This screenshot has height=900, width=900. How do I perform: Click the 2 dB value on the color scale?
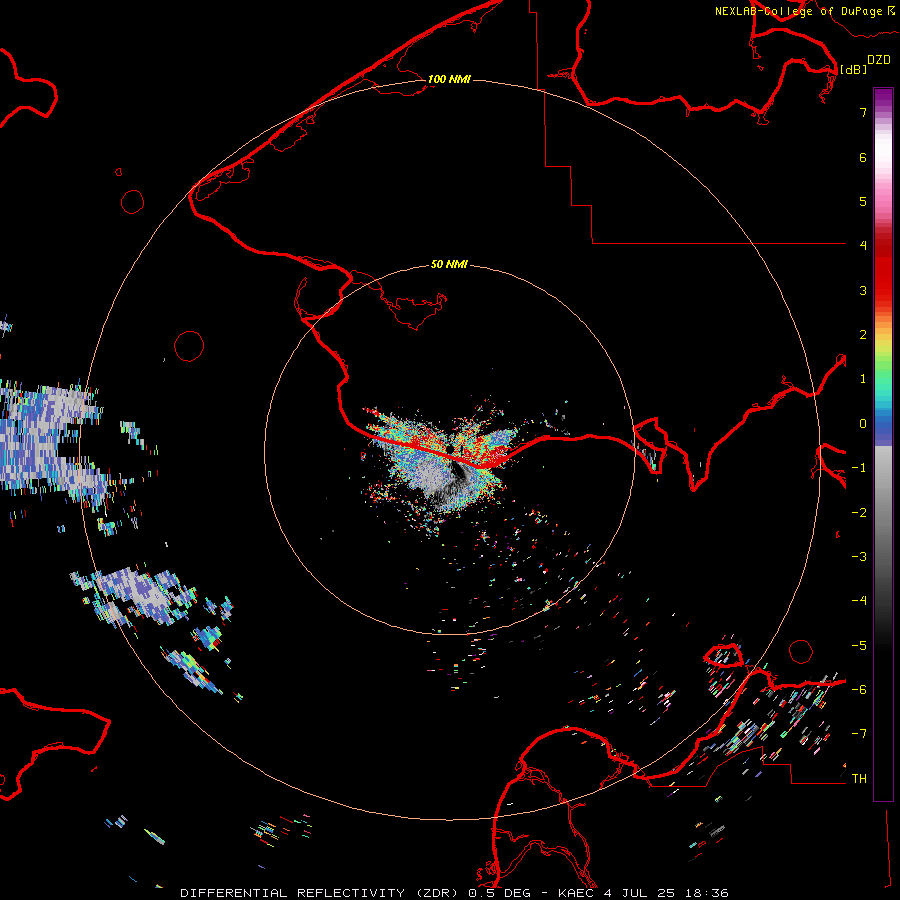863,335
